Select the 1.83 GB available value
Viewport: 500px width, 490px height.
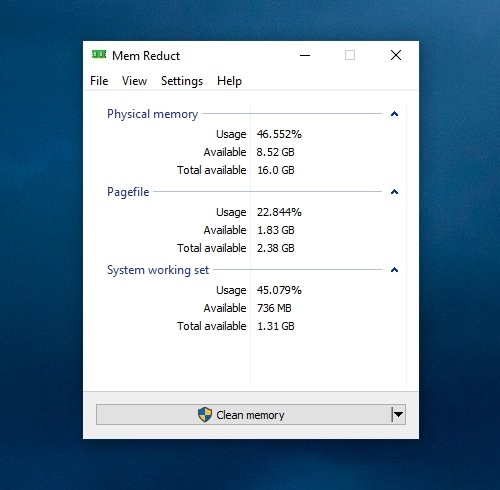tap(276, 230)
